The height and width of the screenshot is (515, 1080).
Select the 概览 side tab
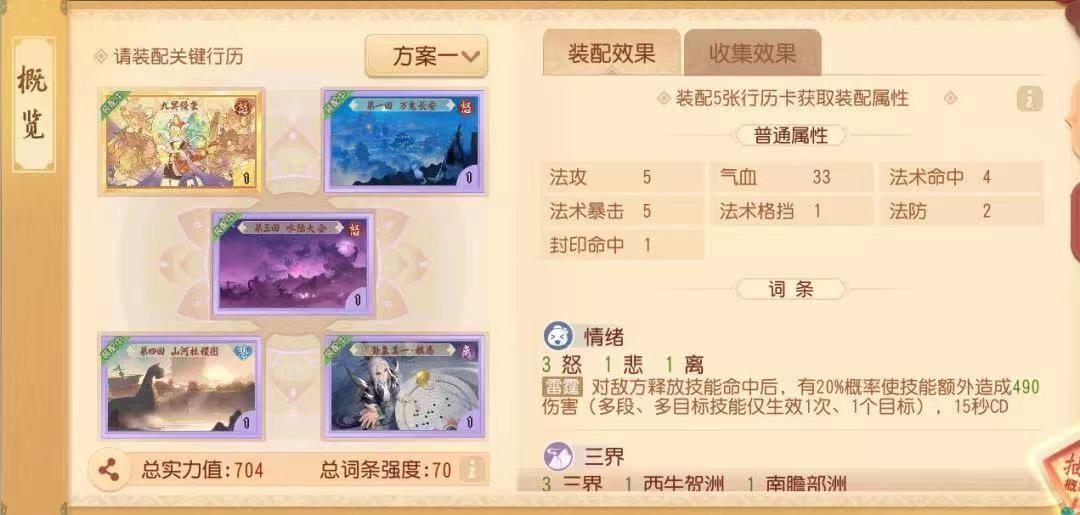[x=33, y=105]
